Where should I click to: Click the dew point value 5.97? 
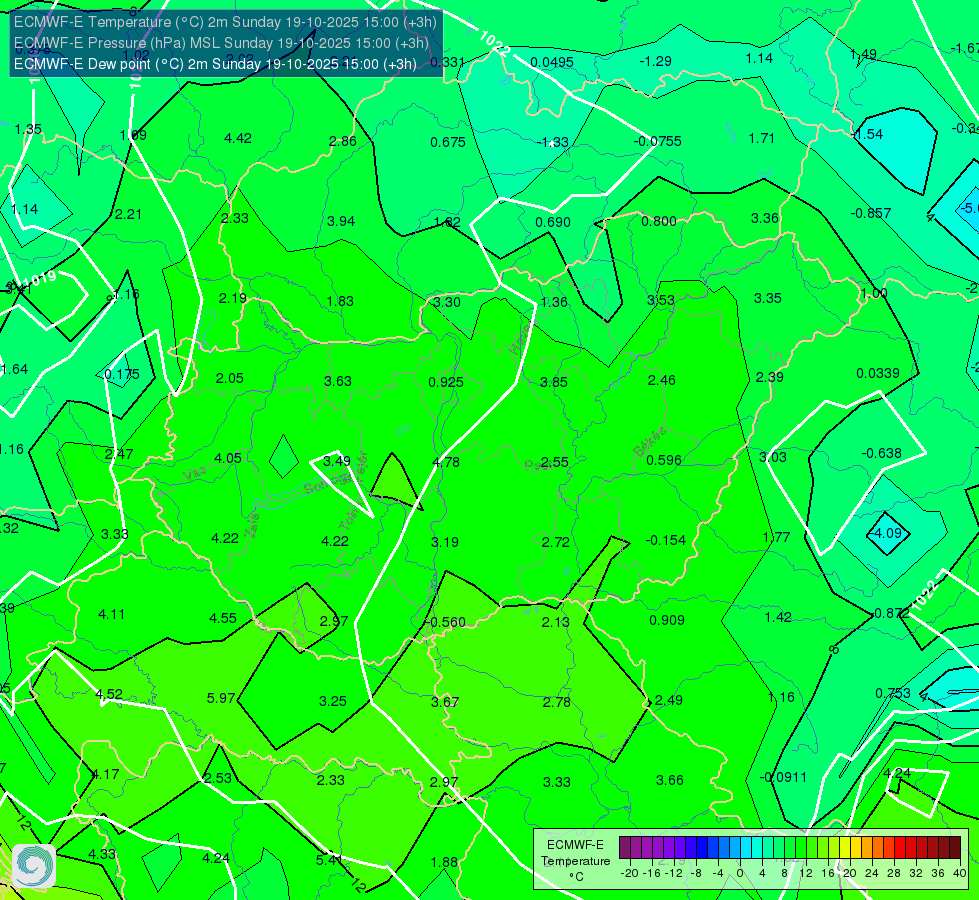tap(221, 698)
